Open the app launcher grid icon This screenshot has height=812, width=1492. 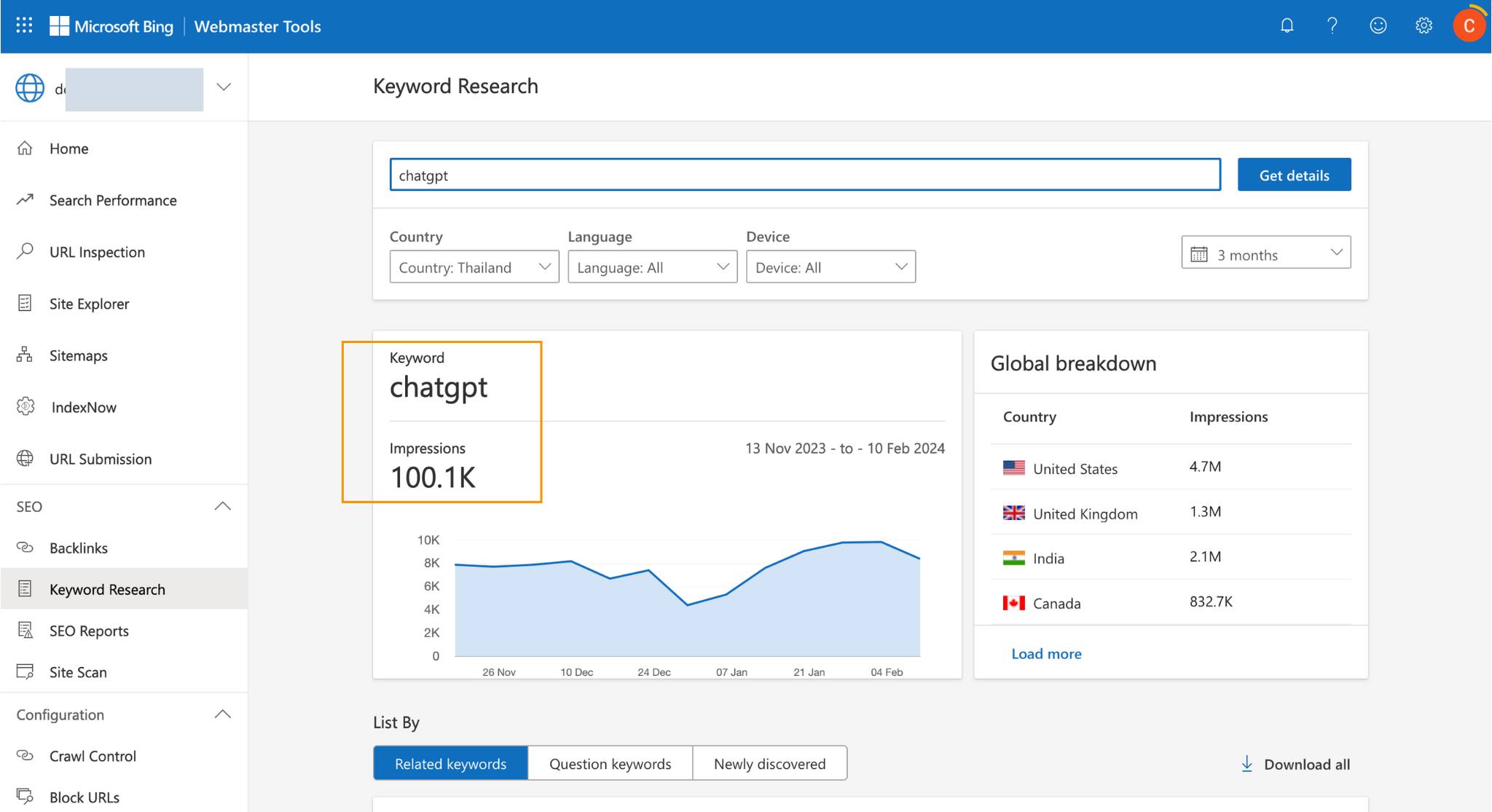[24, 25]
